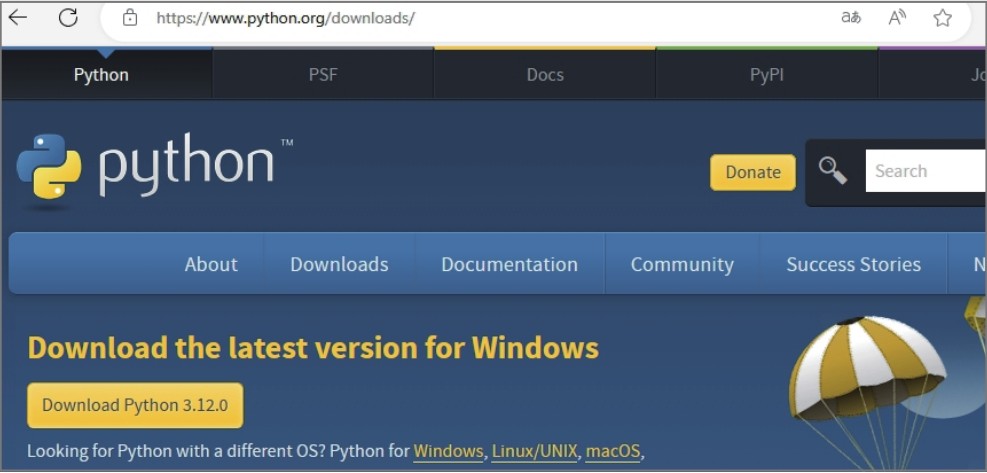Activate the read aloud icon
Viewport: 987px width, 473px height.
(897, 18)
